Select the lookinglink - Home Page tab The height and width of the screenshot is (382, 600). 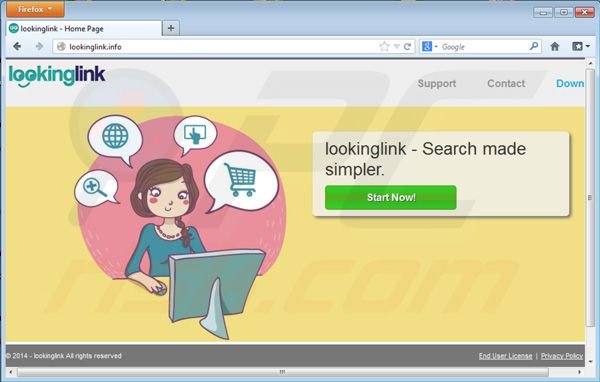[x=84, y=28]
